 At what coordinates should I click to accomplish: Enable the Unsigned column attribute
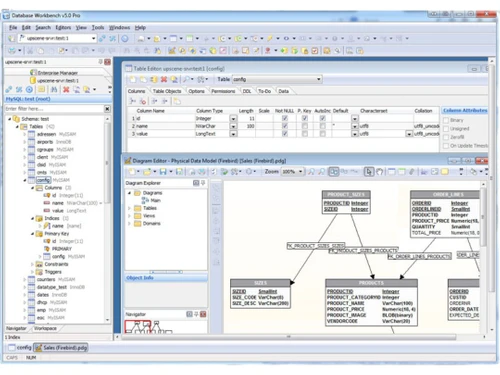pyautogui.click(x=446, y=129)
